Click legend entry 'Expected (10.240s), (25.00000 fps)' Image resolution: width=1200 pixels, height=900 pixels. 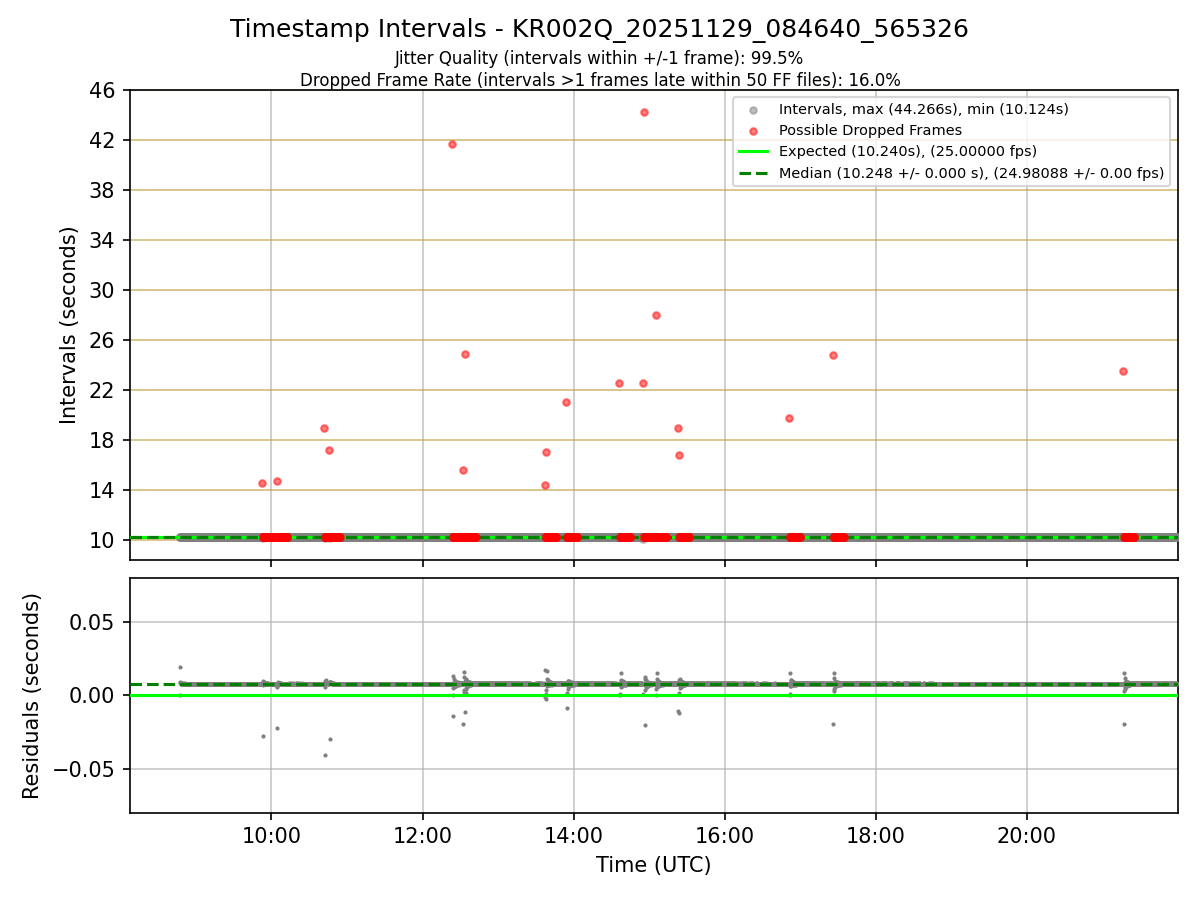pyautogui.click(x=907, y=151)
